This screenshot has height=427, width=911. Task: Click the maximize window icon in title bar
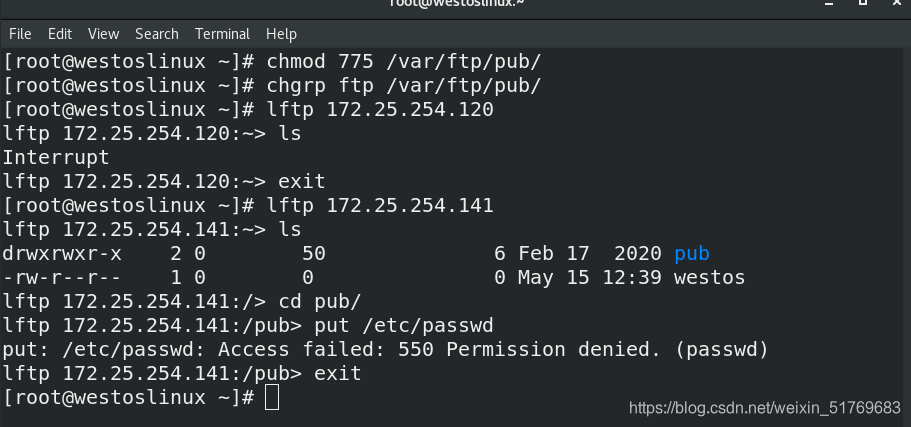click(863, 2)
